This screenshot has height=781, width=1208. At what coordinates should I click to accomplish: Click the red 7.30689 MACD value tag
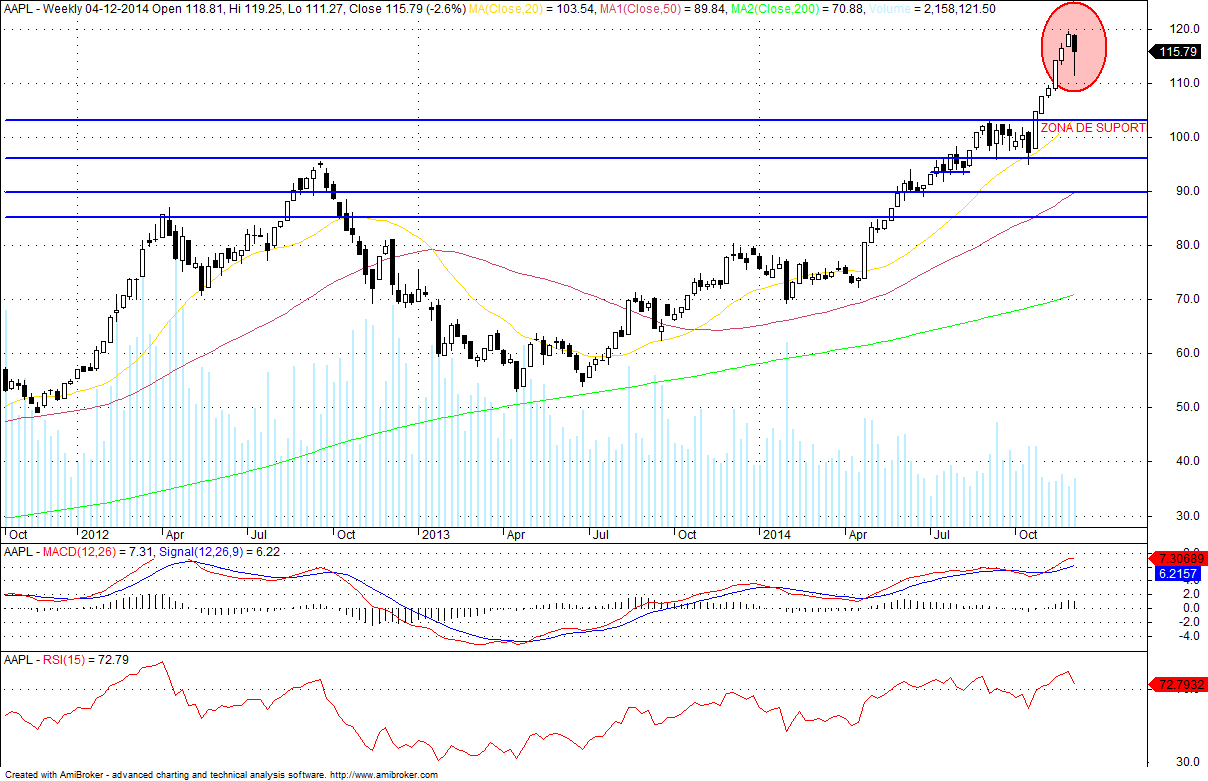[x=1178, y=558]
